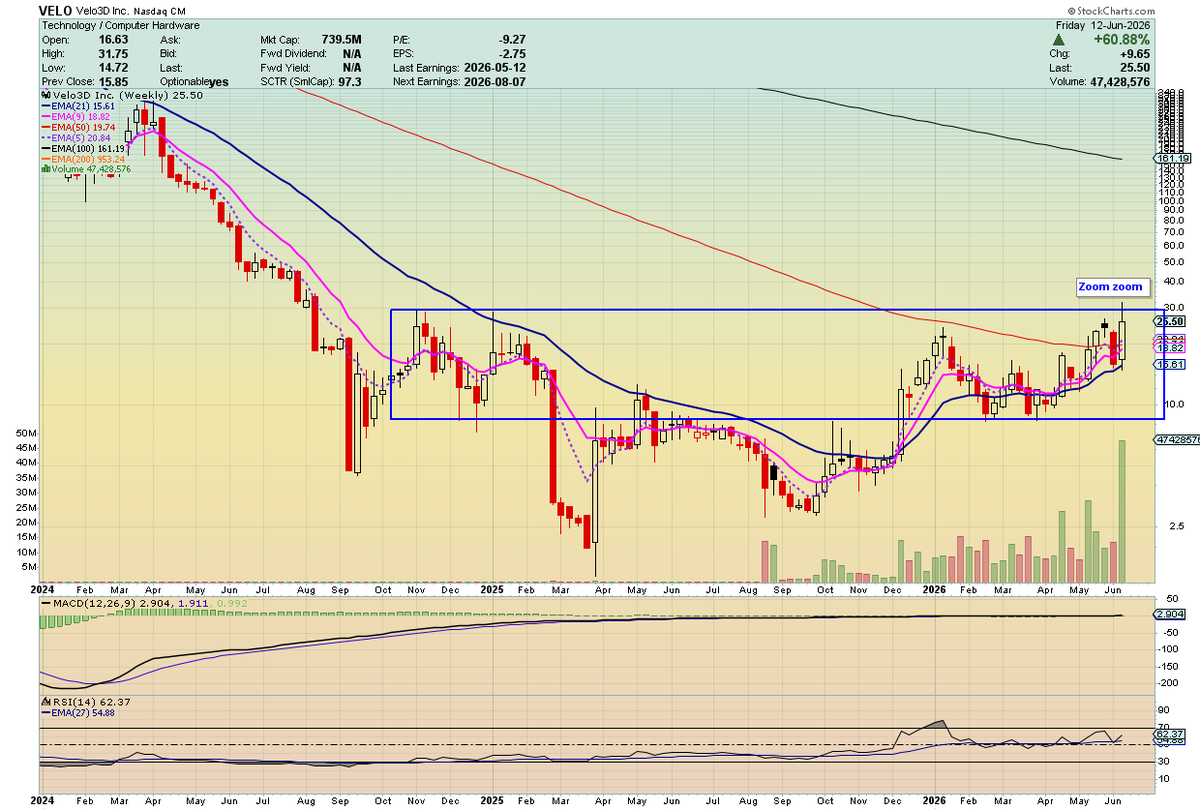This screenshot has width=1200, height=810.
Task: Click the P/E value -9.27
Action: tap(514, 39)
